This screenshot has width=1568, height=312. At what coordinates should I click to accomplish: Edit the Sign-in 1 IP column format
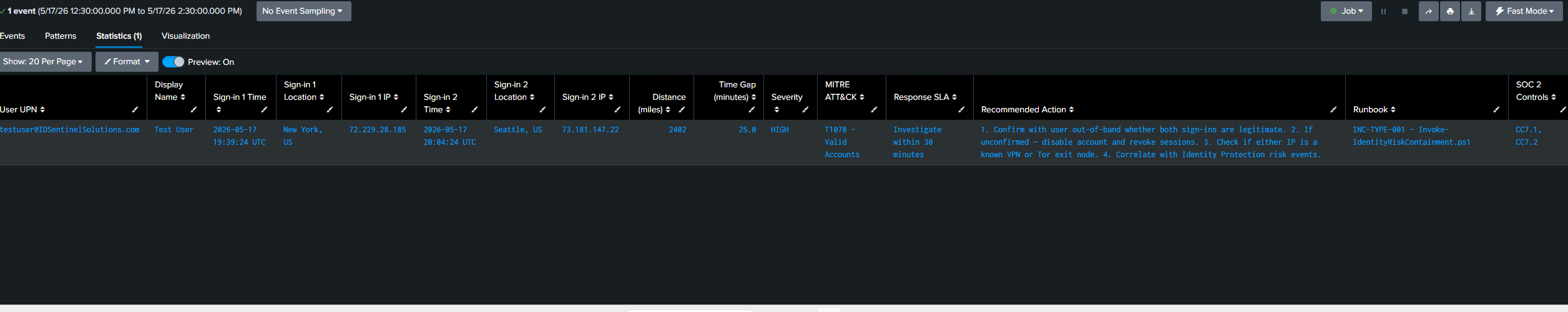(404, 110)
